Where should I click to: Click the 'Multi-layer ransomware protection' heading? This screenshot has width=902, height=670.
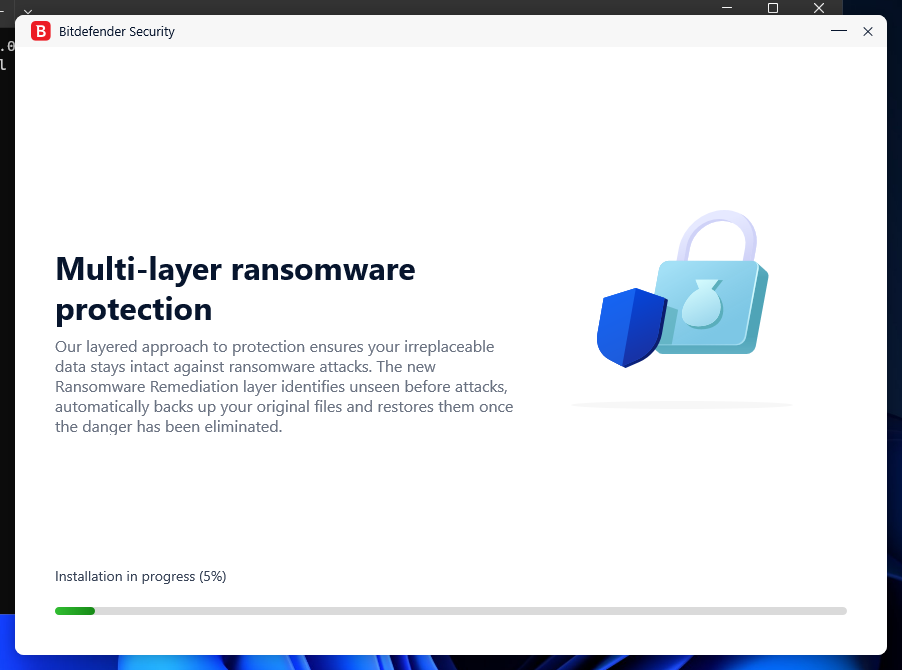(235, 289)
